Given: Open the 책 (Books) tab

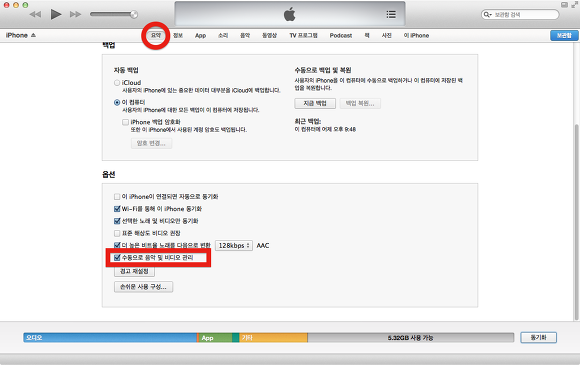Looking at the screenshot, I should [367, 36].
